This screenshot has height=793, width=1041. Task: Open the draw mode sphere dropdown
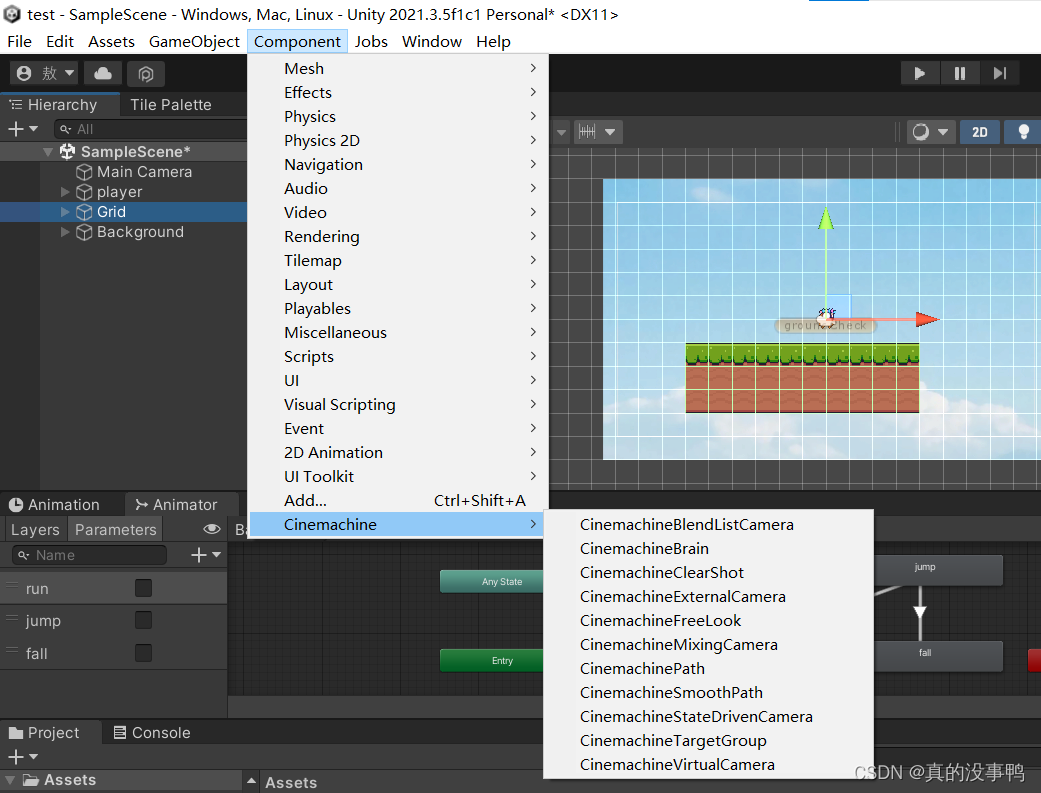pos(930,132)
